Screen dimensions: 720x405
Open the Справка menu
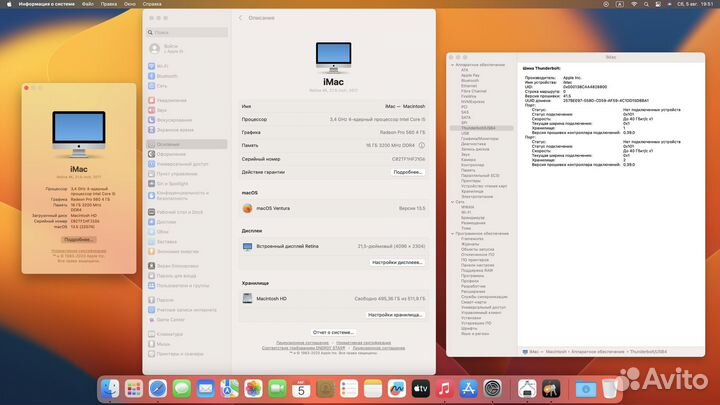(x=152, y=4)
